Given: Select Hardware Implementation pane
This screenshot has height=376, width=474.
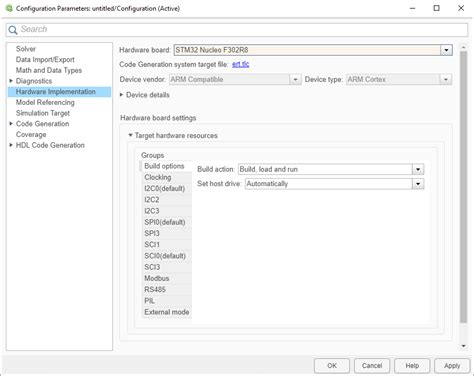Looking at the screenshot, I should click(59, 92).
